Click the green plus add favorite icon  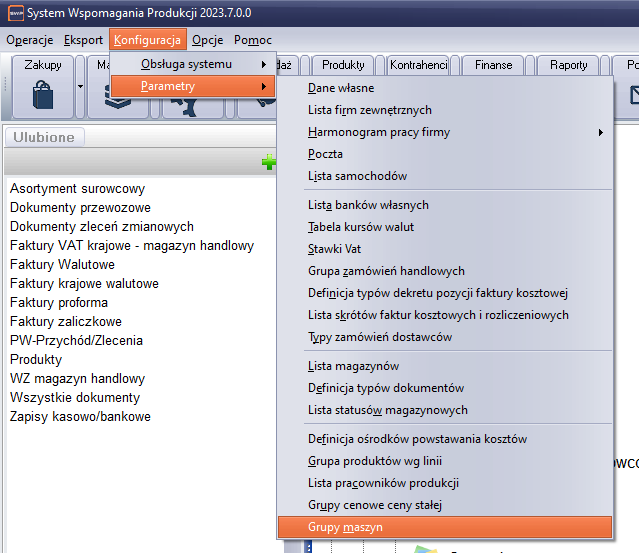[x=268, y=163]
